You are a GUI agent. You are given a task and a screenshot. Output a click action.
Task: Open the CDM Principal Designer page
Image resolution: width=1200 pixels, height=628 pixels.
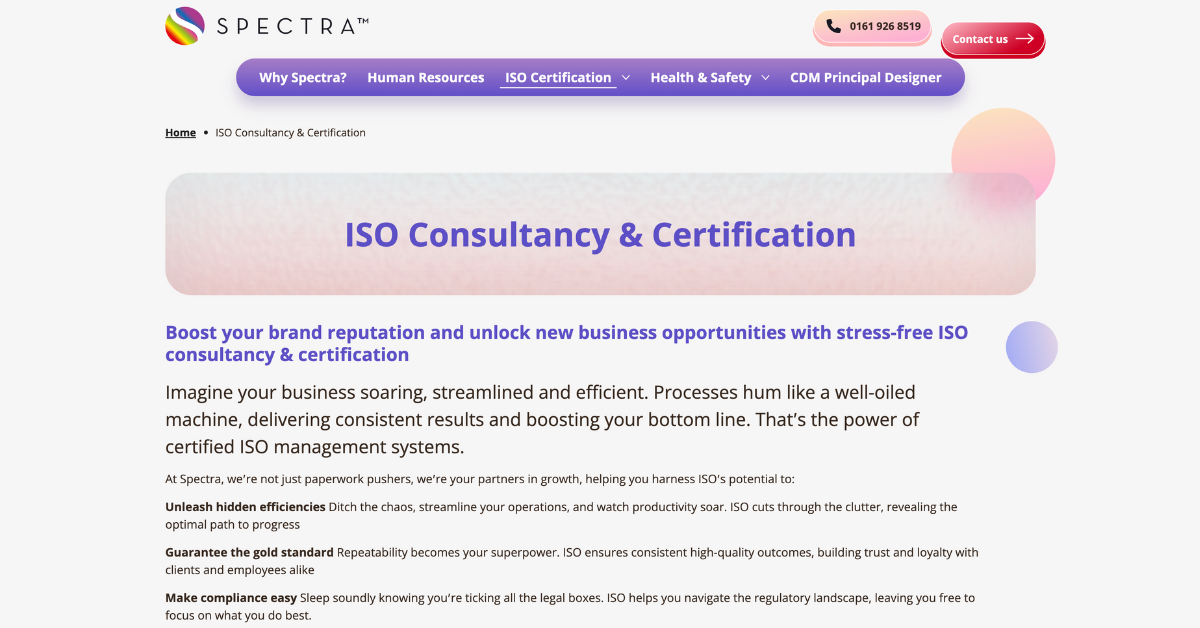click(x=866, y=77)
